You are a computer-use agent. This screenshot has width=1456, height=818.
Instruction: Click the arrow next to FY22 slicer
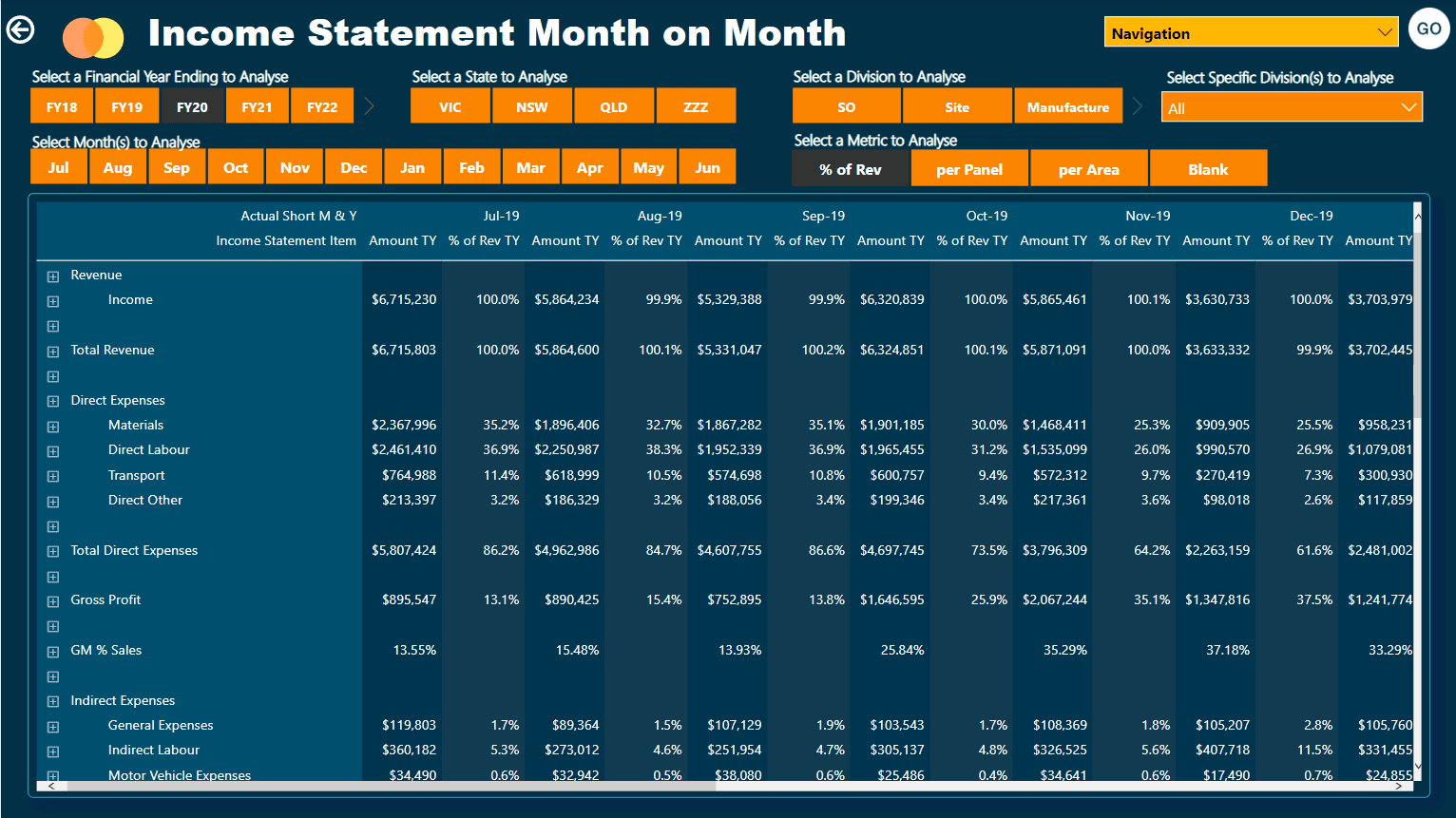point(370,105)
